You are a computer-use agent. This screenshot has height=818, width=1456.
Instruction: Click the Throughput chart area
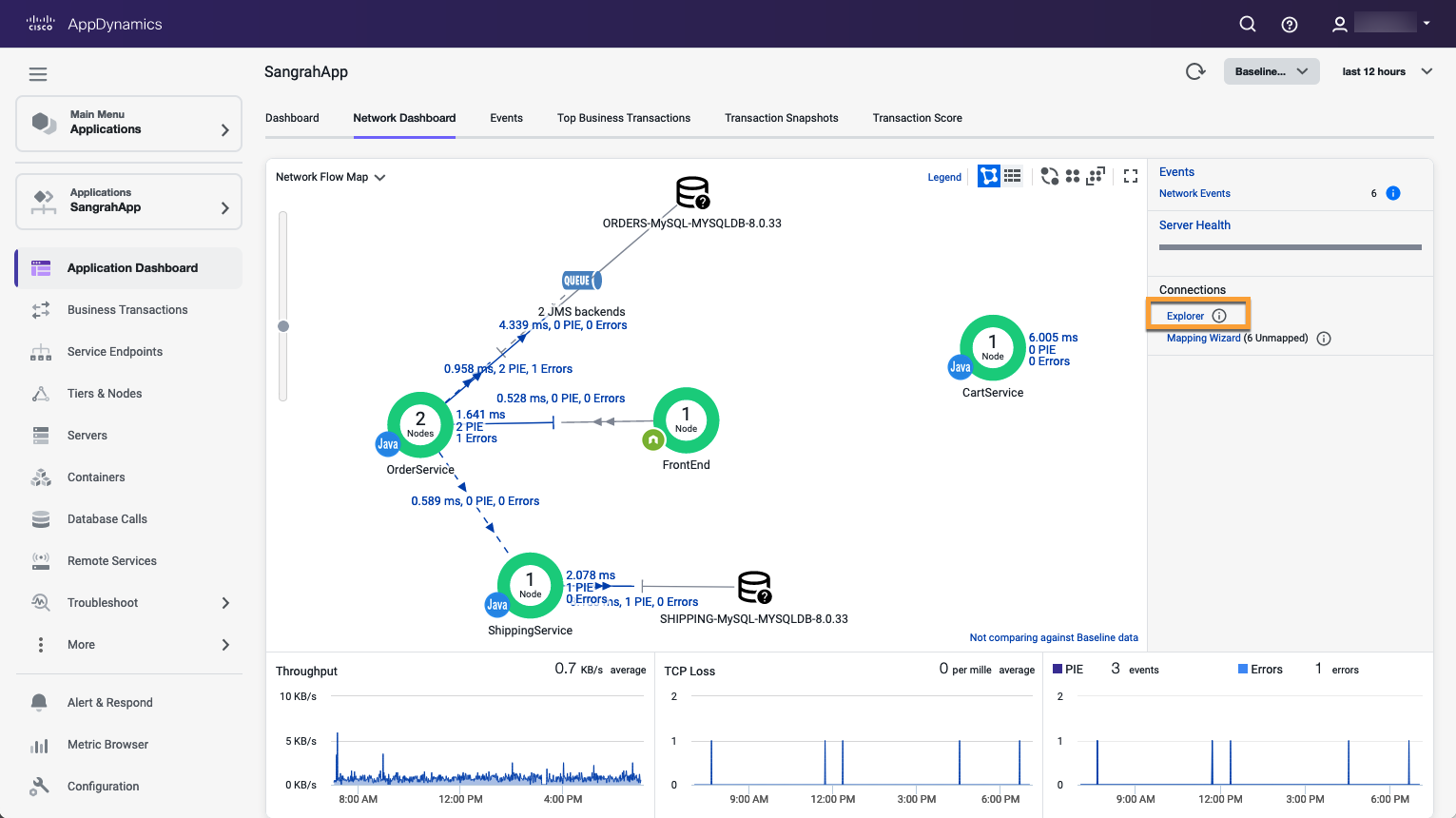[488, 741]
